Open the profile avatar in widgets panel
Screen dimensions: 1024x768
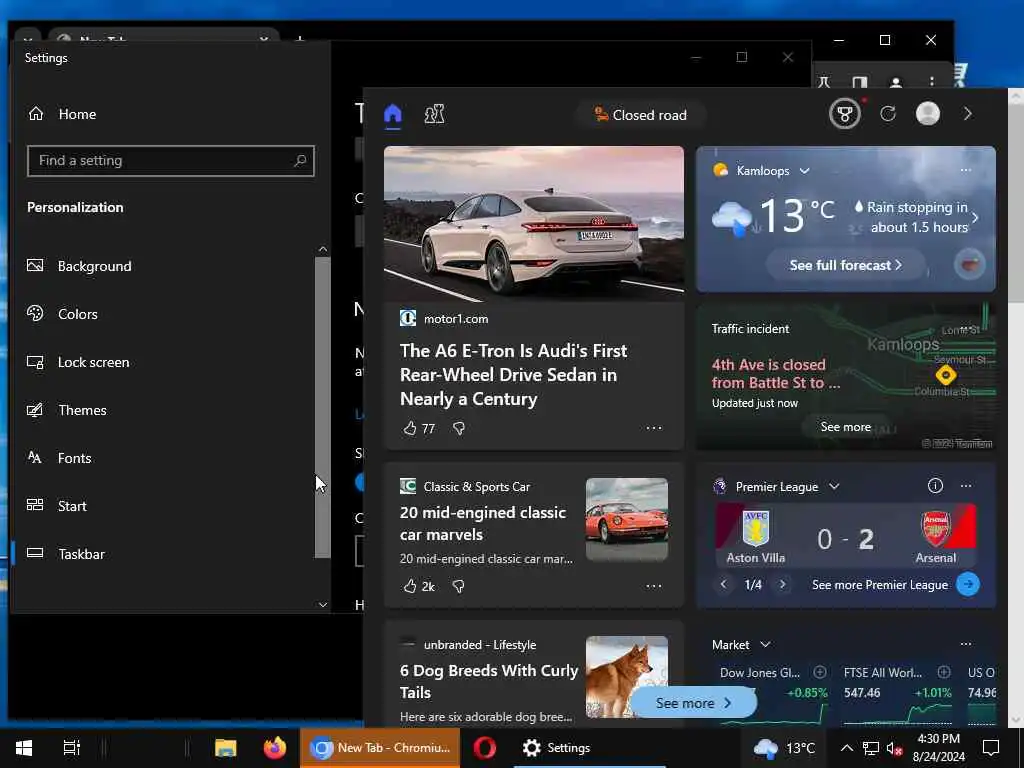[928, 114]
